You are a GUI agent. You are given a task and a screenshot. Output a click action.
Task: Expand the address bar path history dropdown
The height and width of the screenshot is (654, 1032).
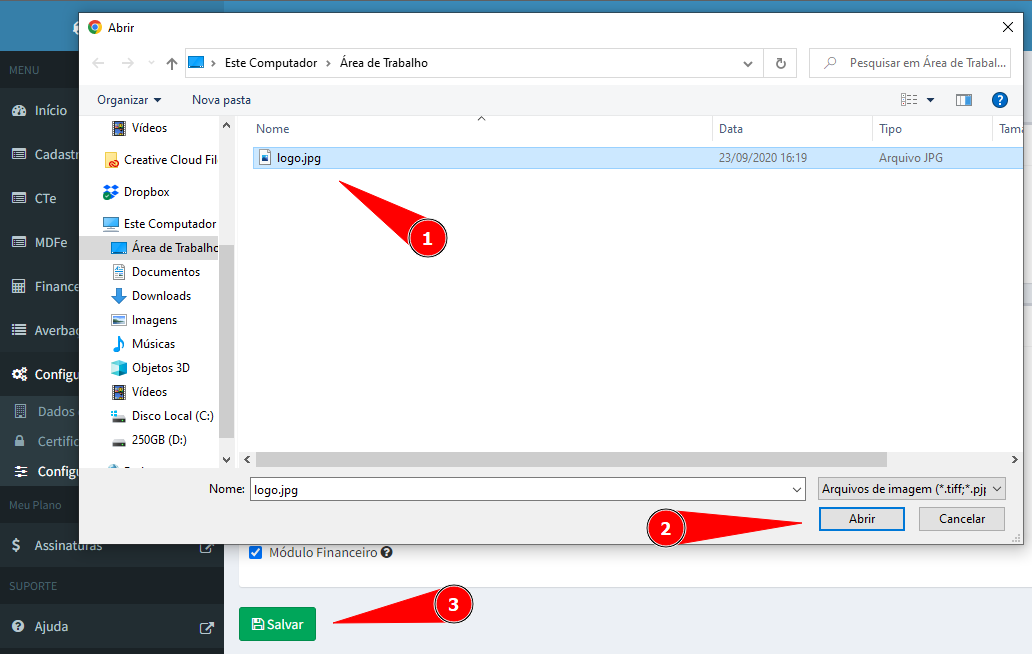tap(748, 63)
